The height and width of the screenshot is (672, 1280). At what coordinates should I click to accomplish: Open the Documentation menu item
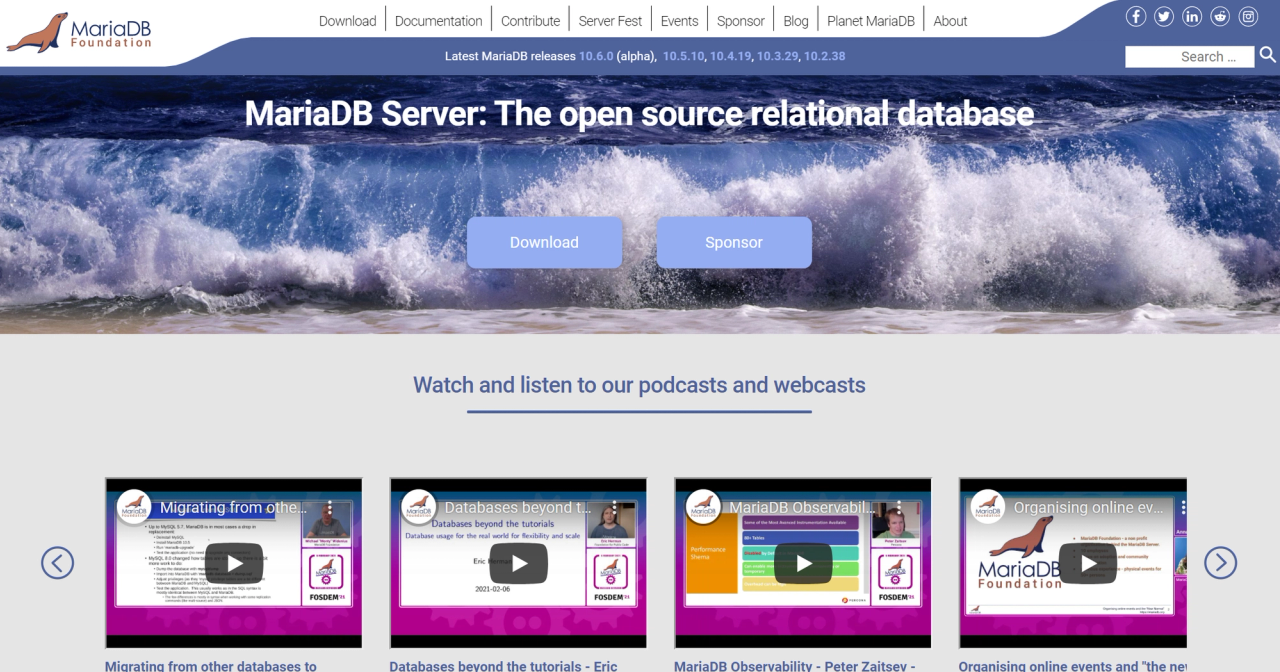438,20
